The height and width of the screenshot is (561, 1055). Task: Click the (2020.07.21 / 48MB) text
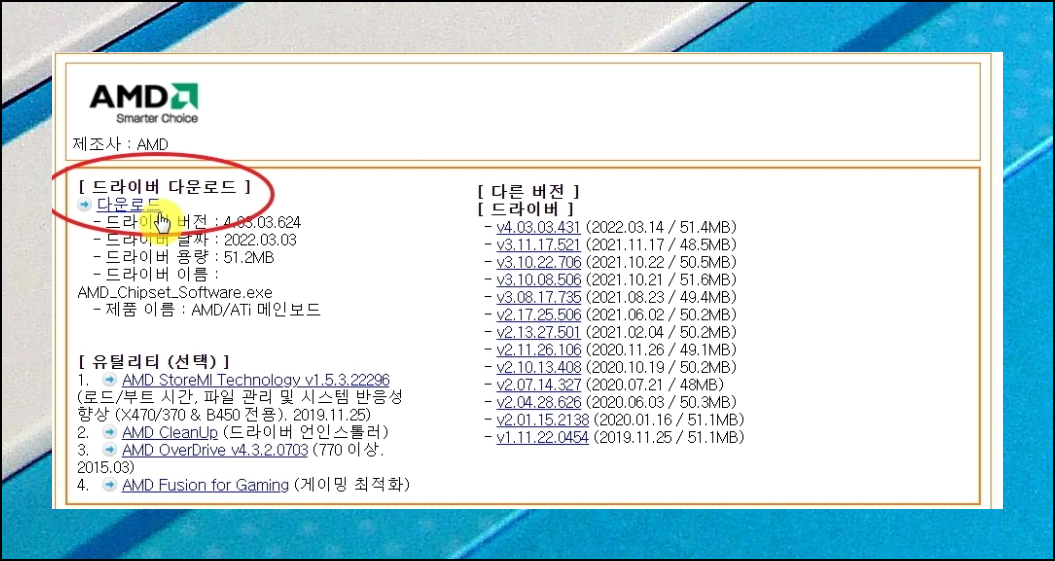tap(655, 385)
